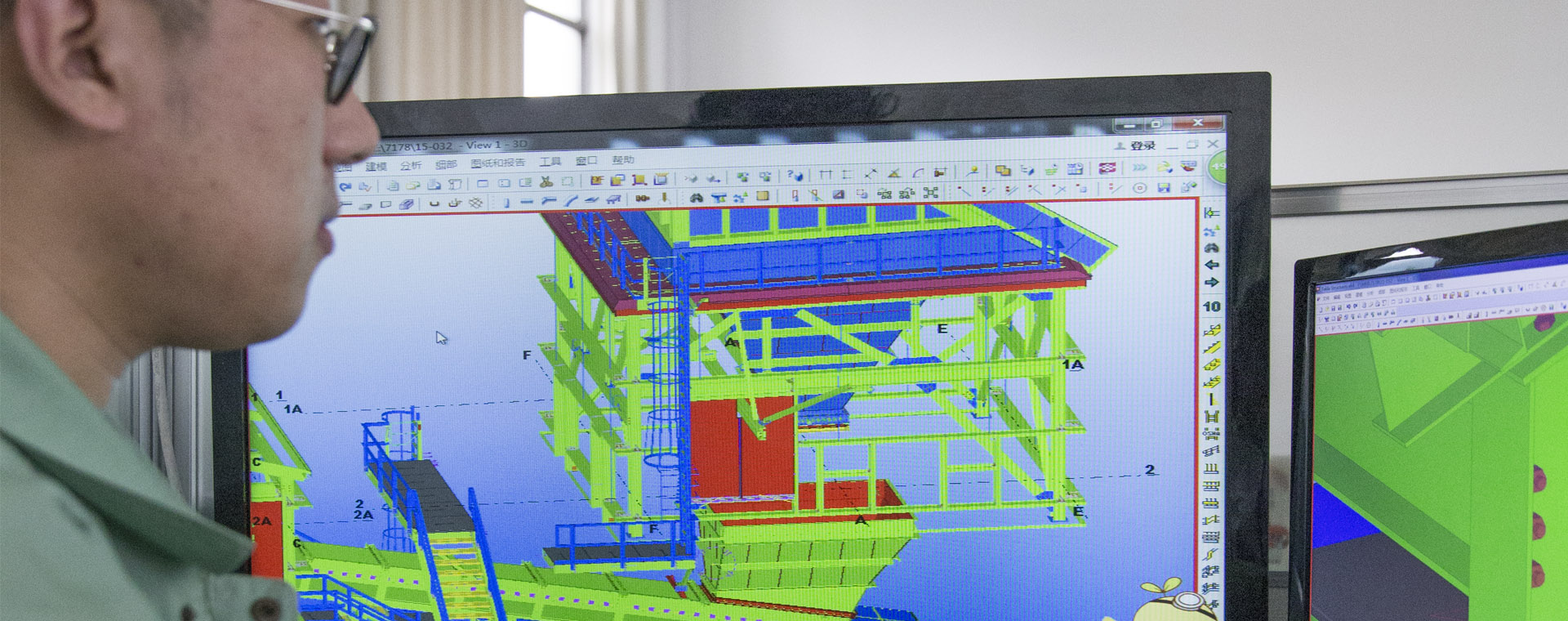This screenshot has width=1568, height=621.
Task: Click the redo arrow icon in toolbar
Action: point(345,186)
